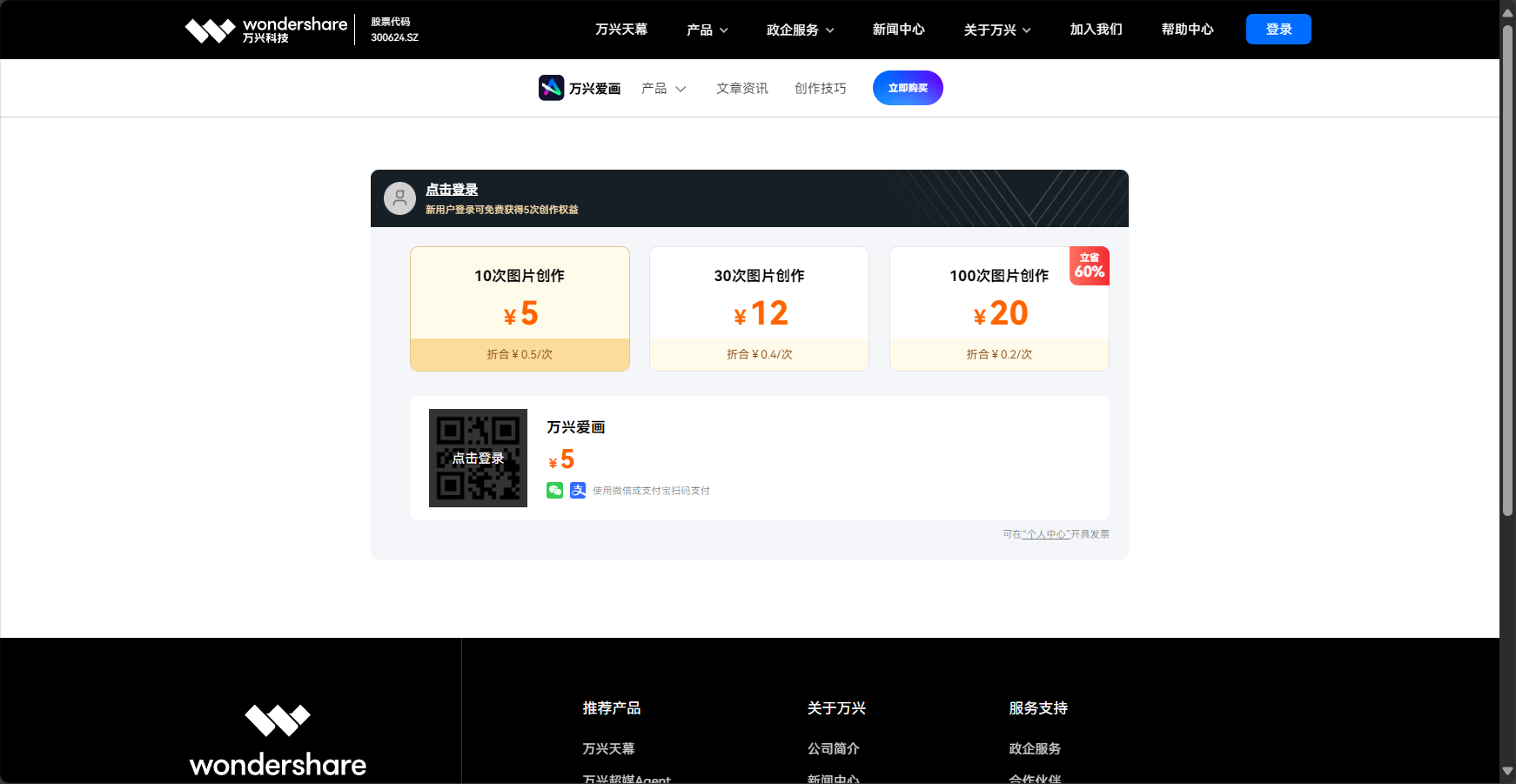Image resolution: width=1516 pixels, height=784 pixels.
Task: Click the user avatar icon
Action: [399, 198]
